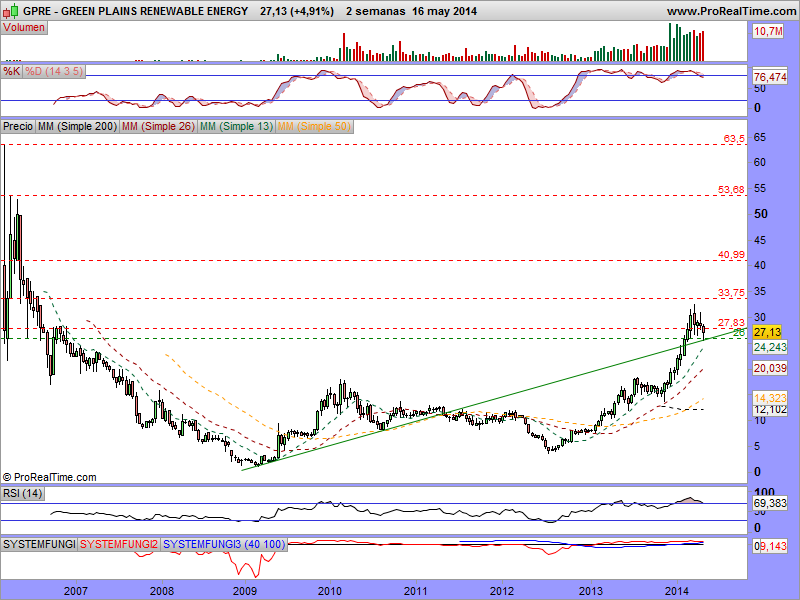Click the 76,474 stochastic value
Image resolution: width=800 pixels, height=600 pixels.
point(770,77)
